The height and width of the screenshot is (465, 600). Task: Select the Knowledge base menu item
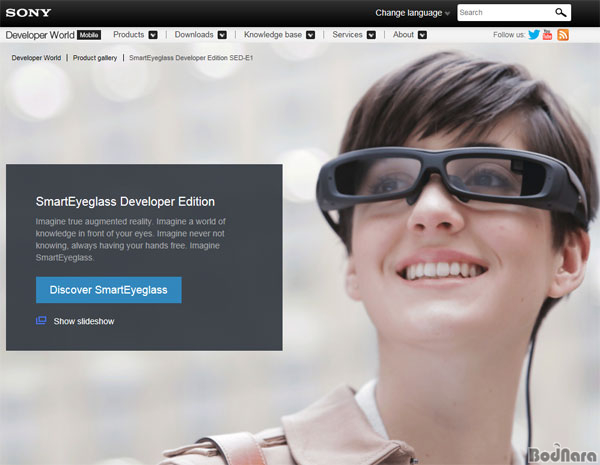pyautogui.click(x=273, y=34)
